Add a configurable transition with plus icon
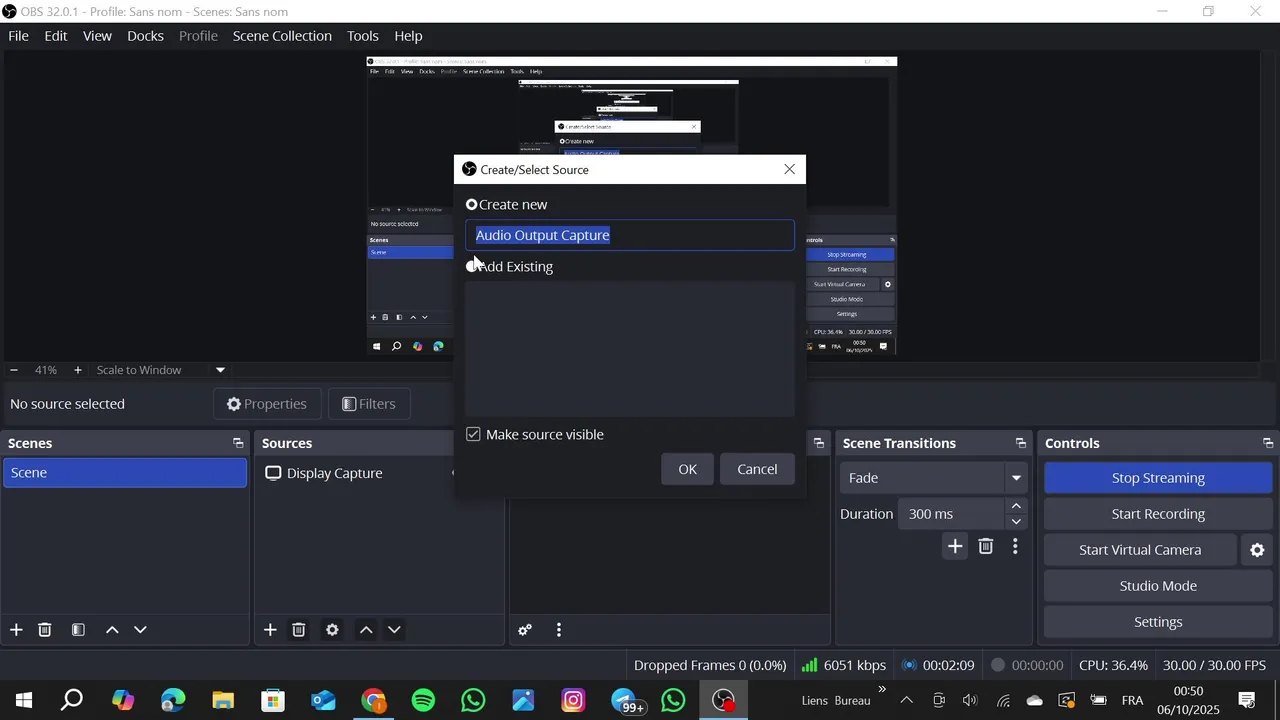Viewport: 1280px width, 720px height. point(955,546)
